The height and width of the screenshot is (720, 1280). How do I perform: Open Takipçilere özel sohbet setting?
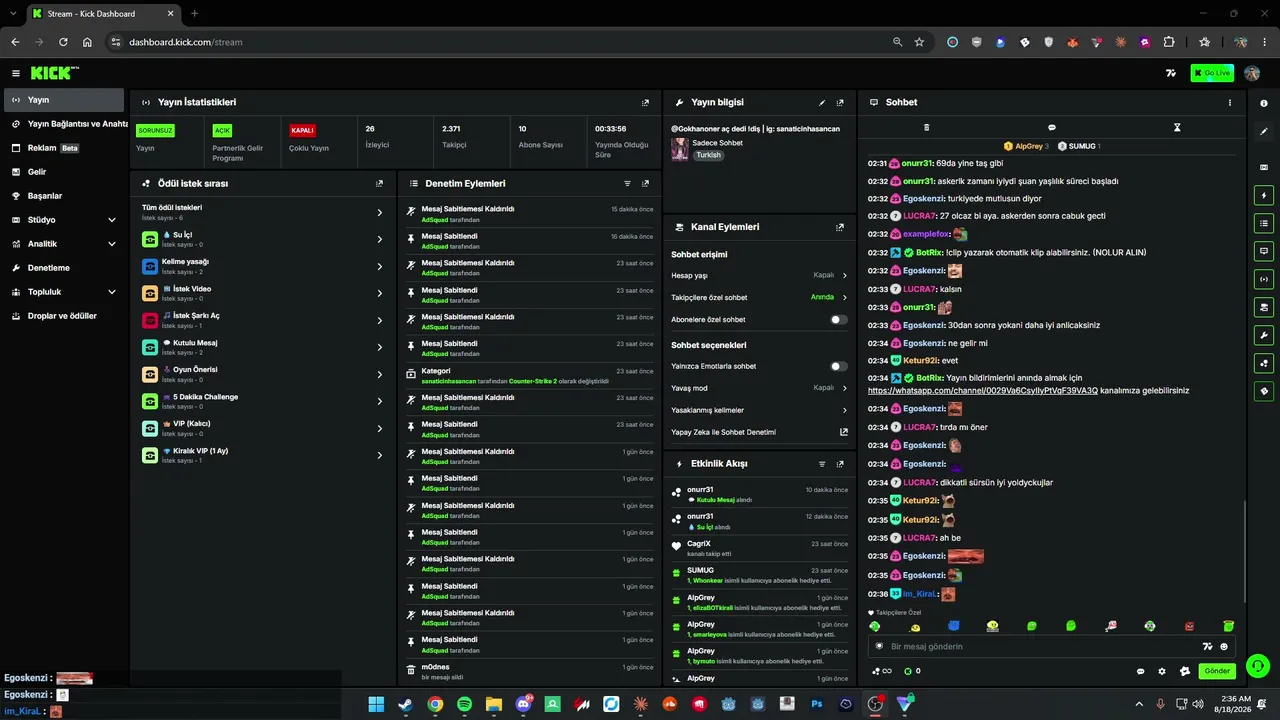[x=759, y=297]
